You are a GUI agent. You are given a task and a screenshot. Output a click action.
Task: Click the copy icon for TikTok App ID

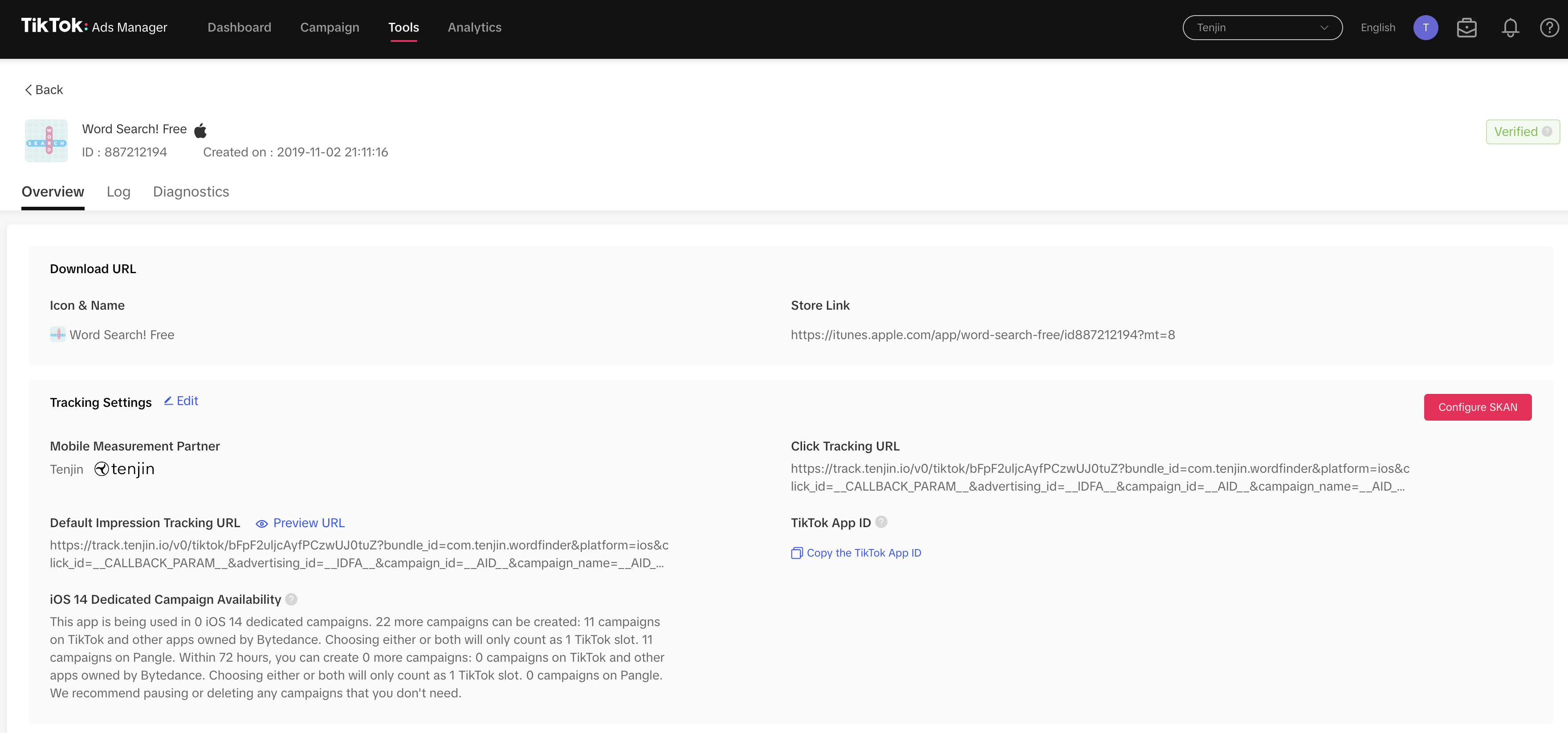tap(797, 553)
